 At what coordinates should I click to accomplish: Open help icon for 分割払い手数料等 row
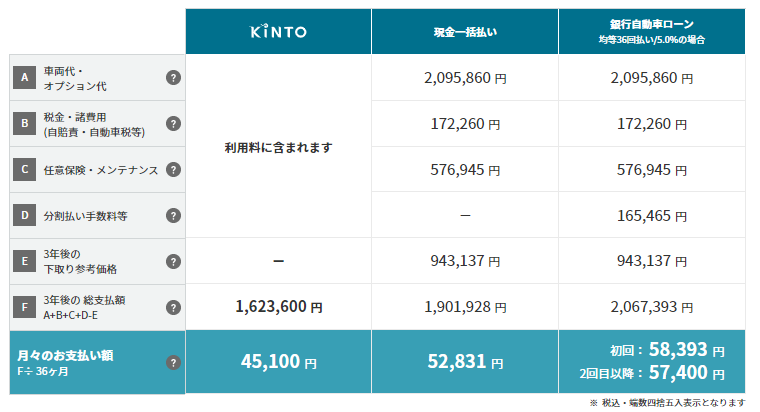[x=173, y=216]
